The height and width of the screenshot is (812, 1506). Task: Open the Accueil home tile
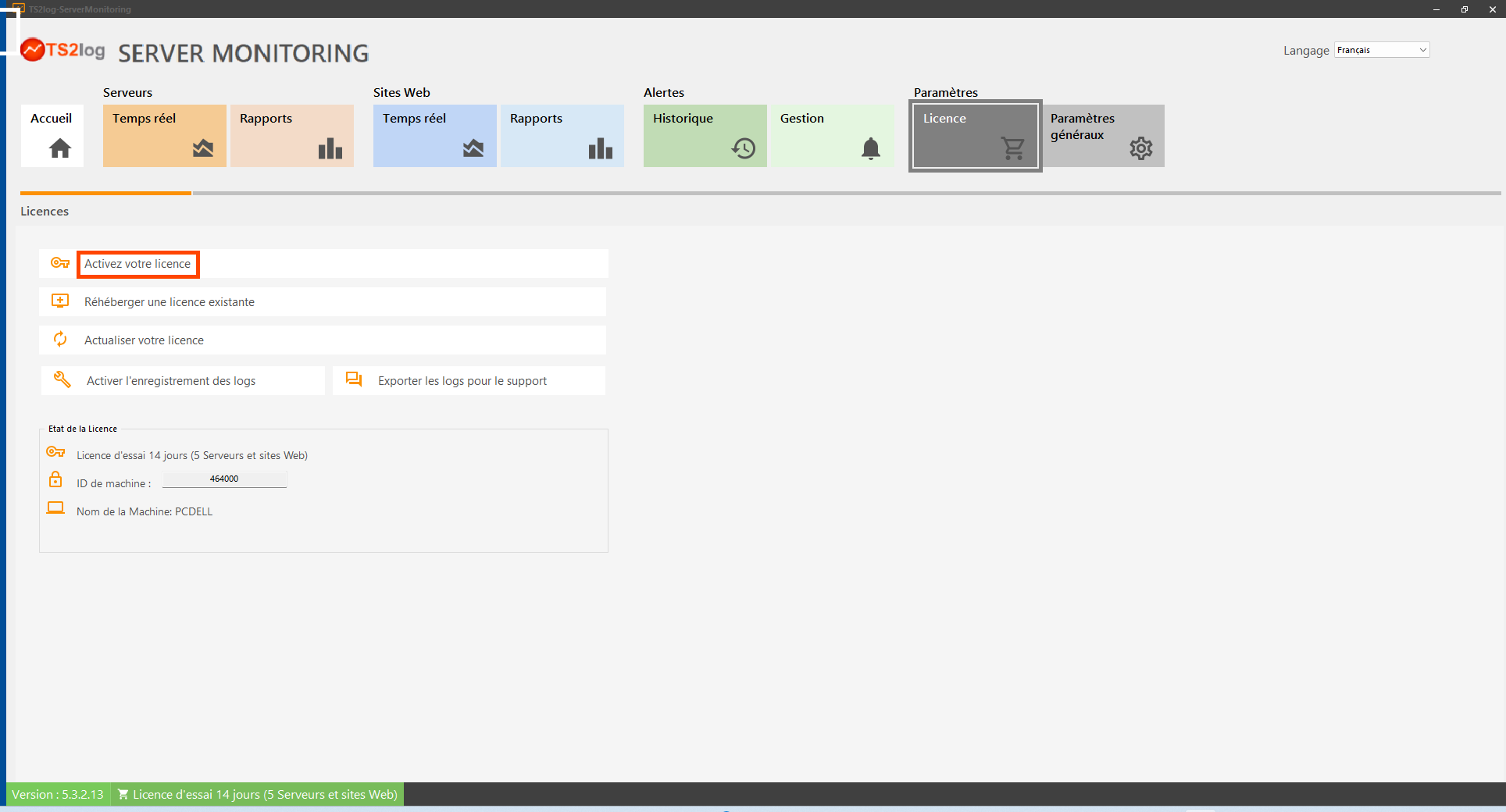52,135
